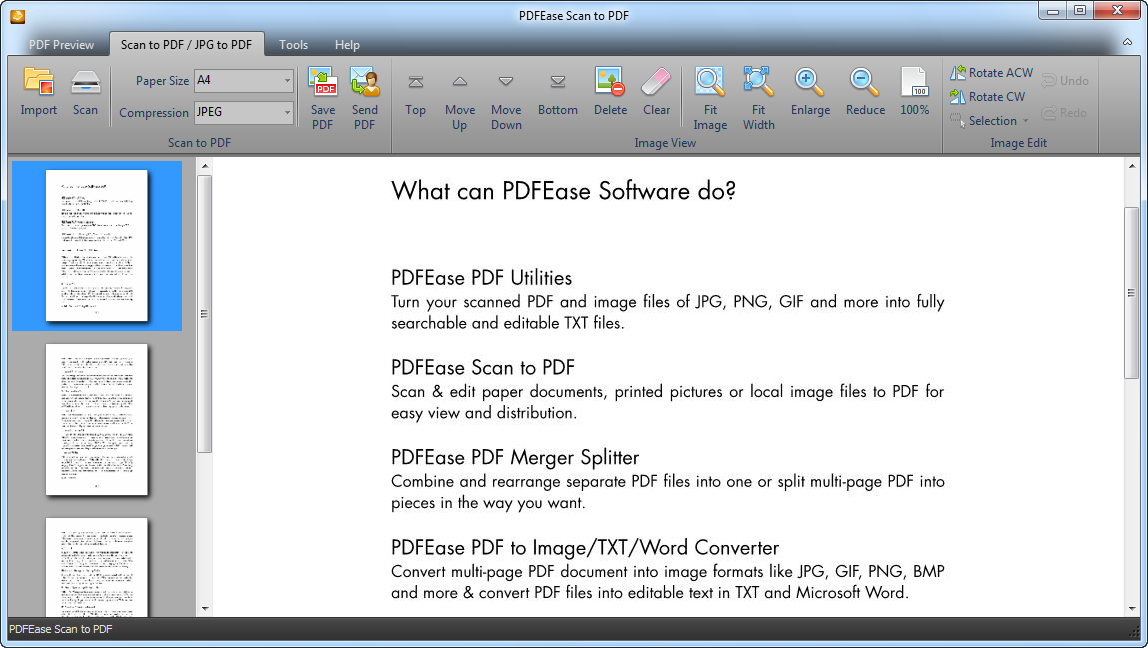Click the document view scroll down arrow

click(1132, 608)
